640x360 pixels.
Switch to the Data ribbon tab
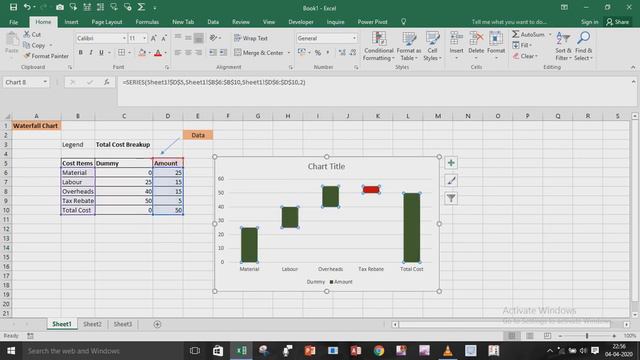(x=213, y=22)
